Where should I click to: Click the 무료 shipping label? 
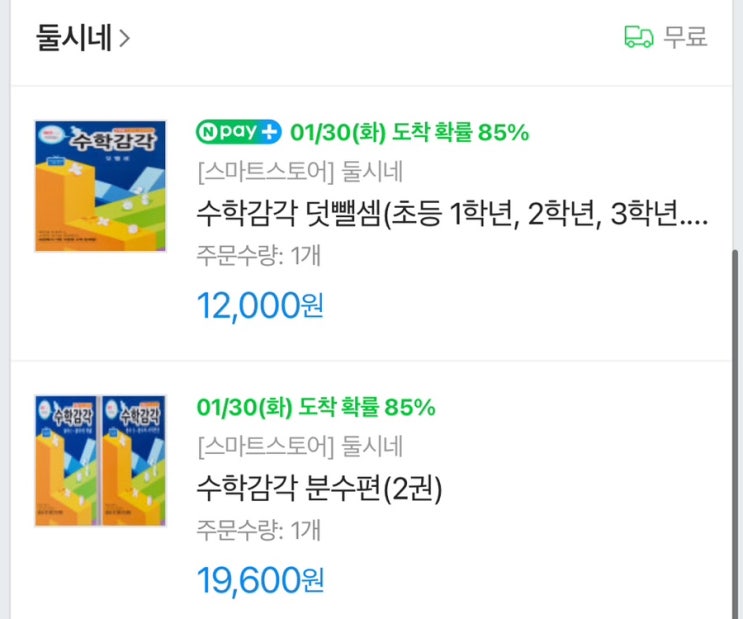pyautogui.click(x=686, y=37)
